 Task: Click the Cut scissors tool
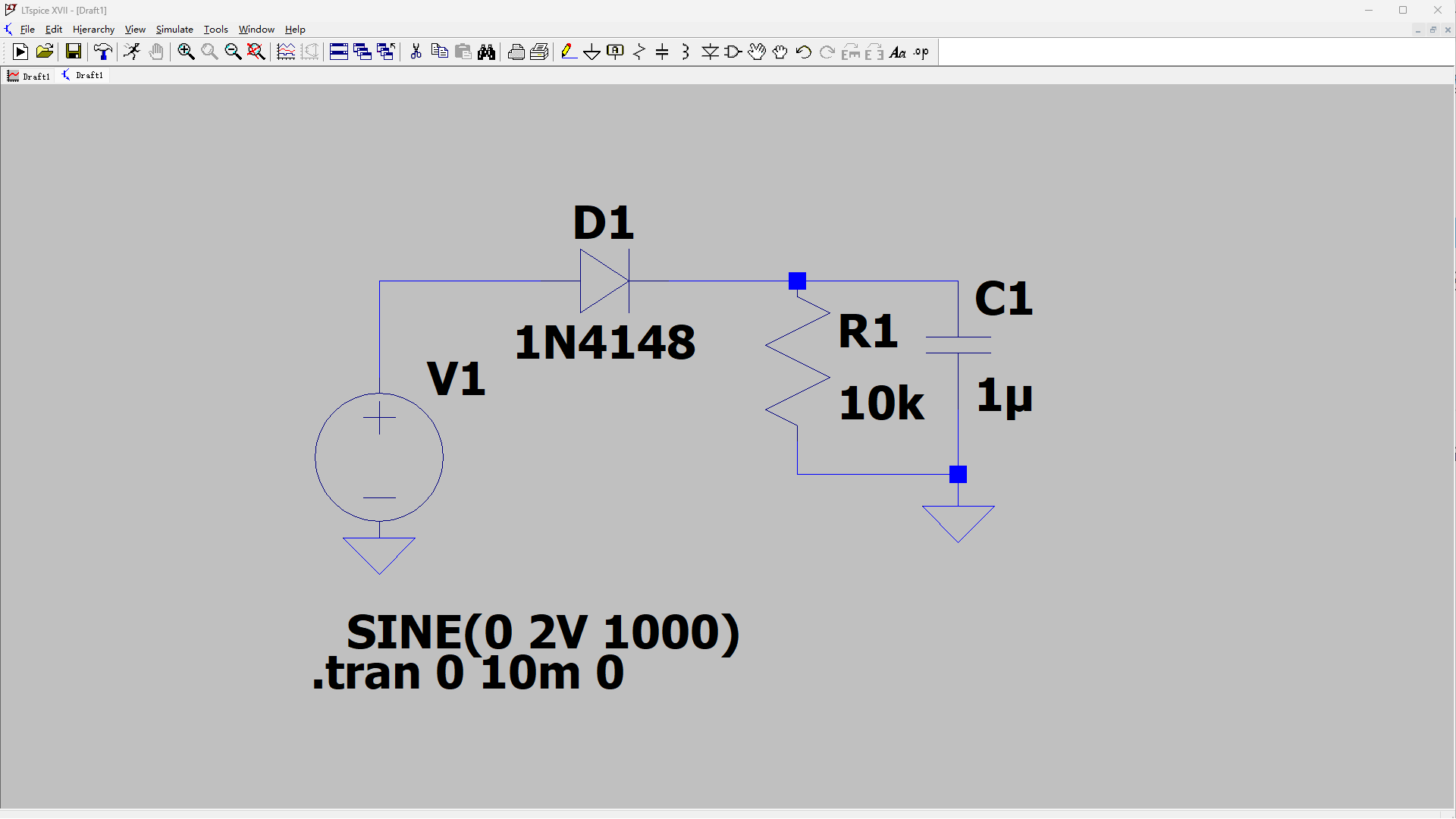[x=416, y=52]
